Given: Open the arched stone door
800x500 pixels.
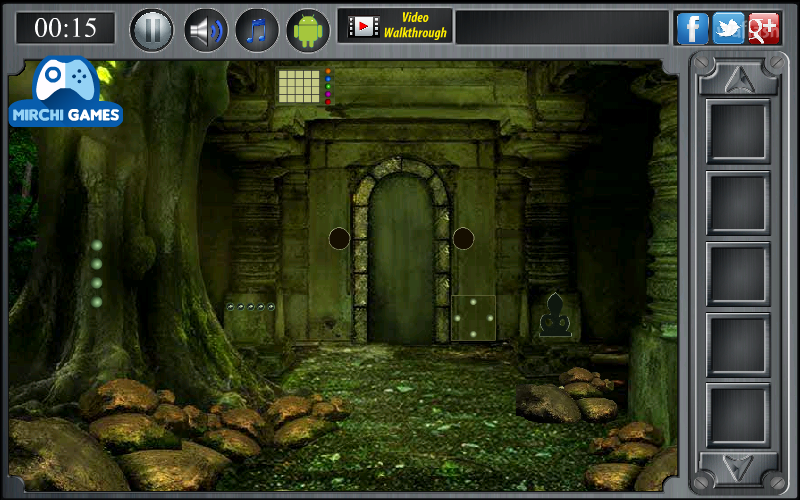Looking at the screenshot, I should click(402, 259).
